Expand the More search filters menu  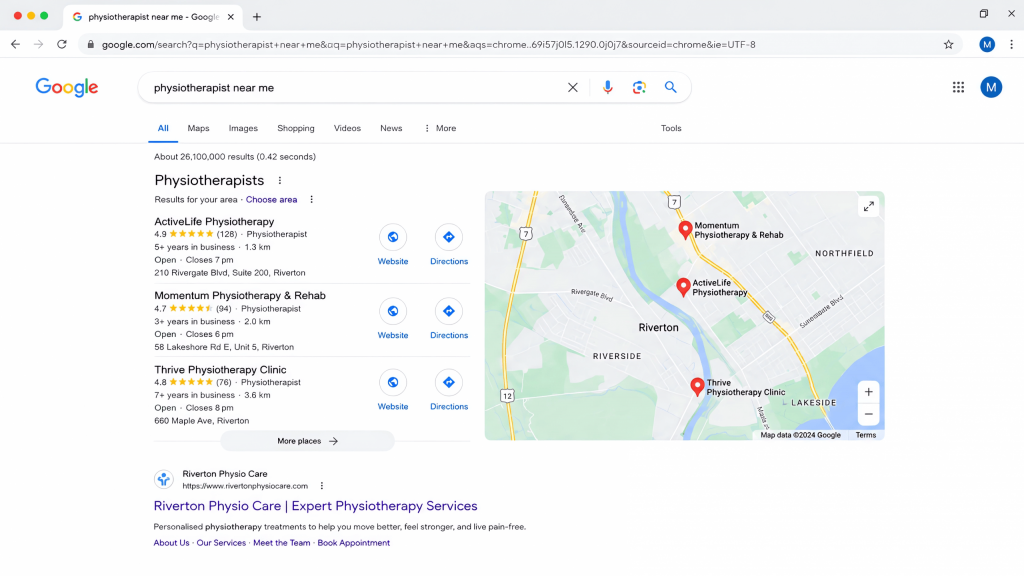[440, 128]
